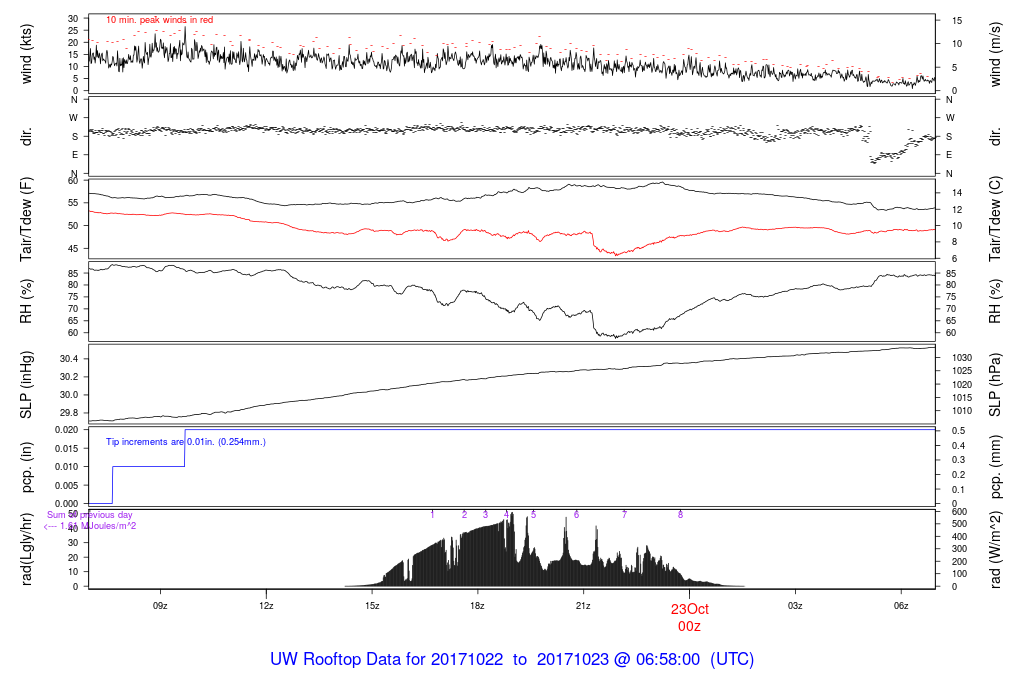Select the "03z" time axis label

[795, 606]
